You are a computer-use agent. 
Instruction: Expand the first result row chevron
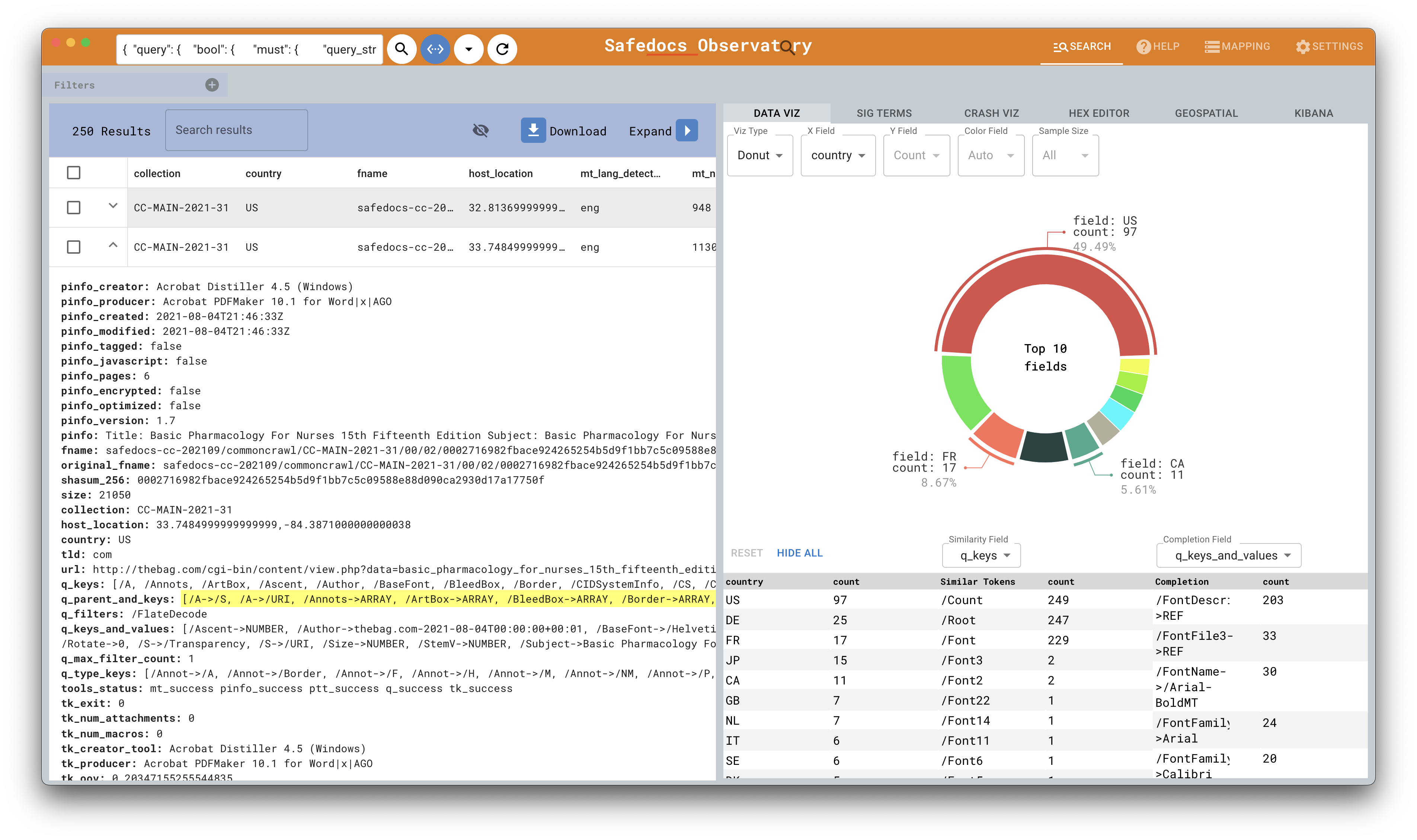click(113, 206)
